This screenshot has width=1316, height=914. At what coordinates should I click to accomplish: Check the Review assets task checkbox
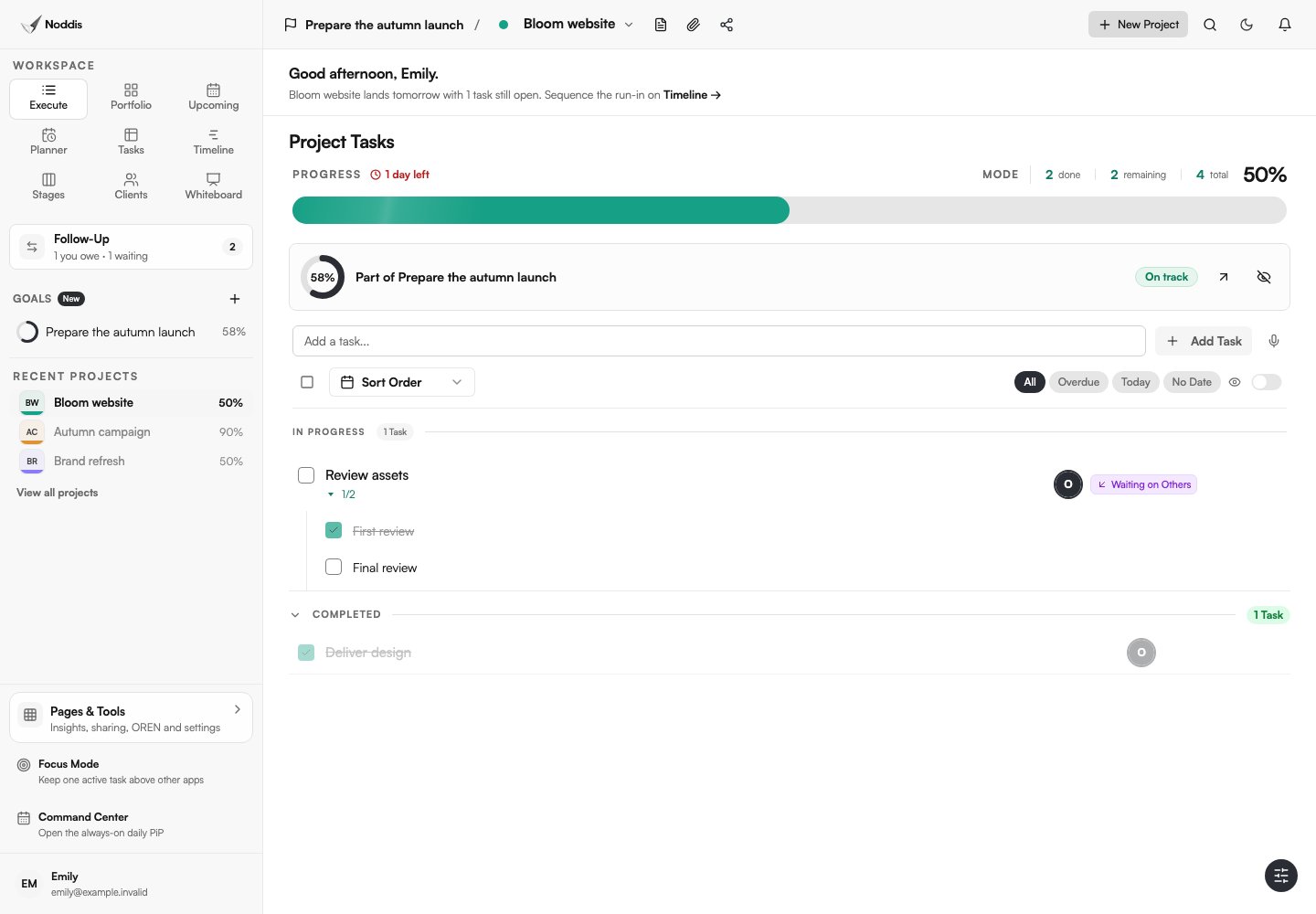coord(306,475)
